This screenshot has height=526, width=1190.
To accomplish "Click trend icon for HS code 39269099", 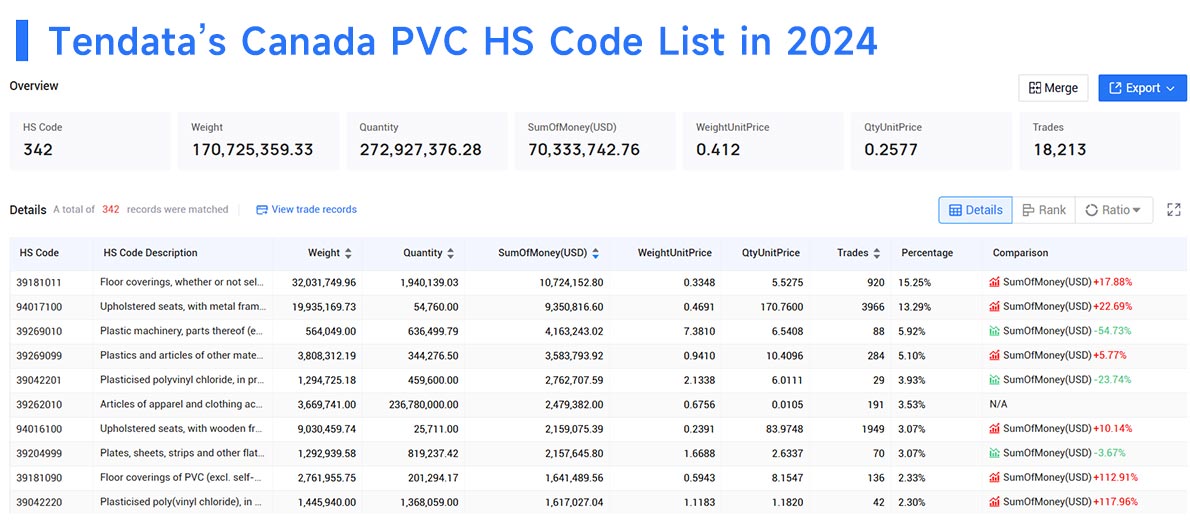I will (994, 355).
